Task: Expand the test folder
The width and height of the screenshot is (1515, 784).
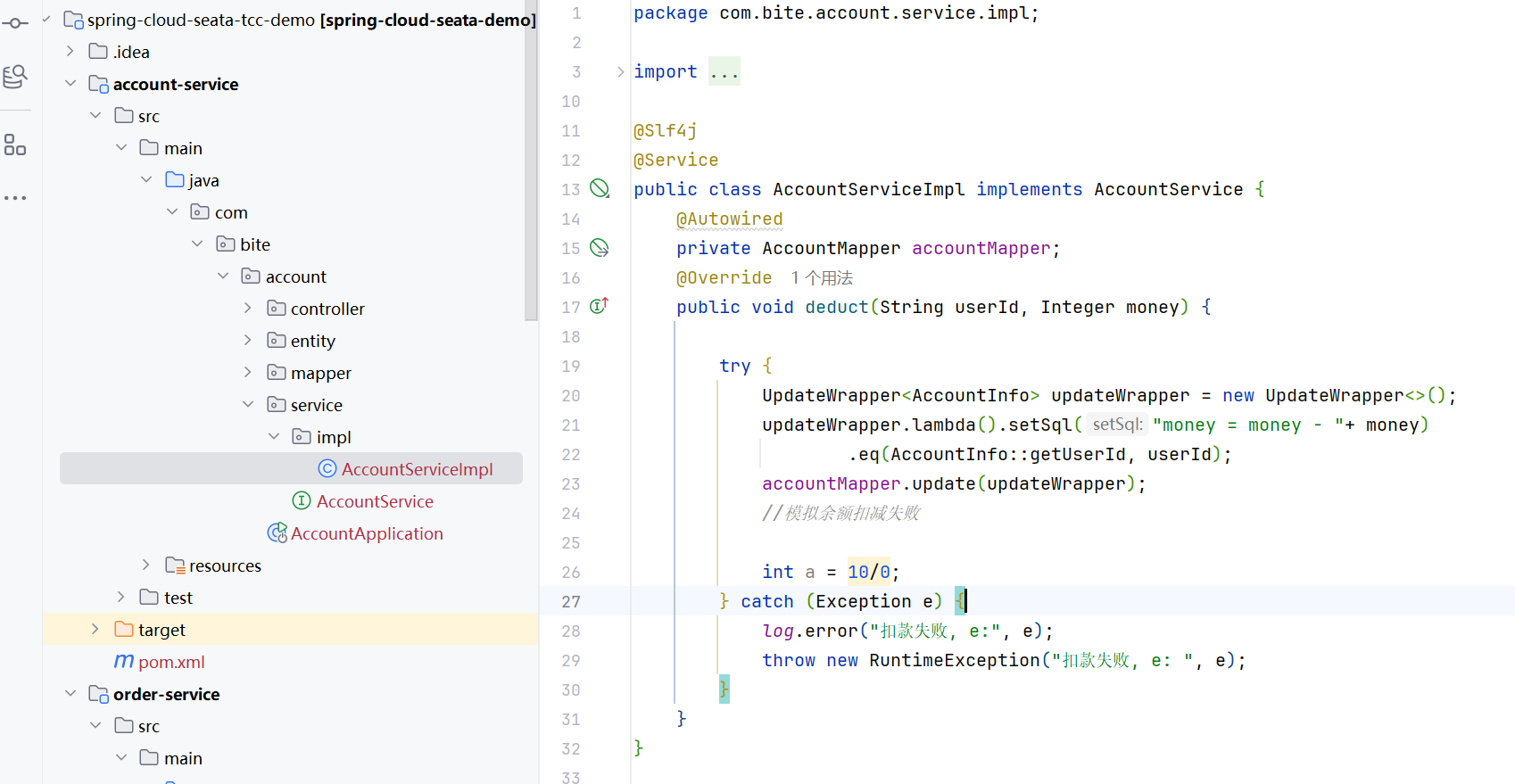Action: (121, 597)
